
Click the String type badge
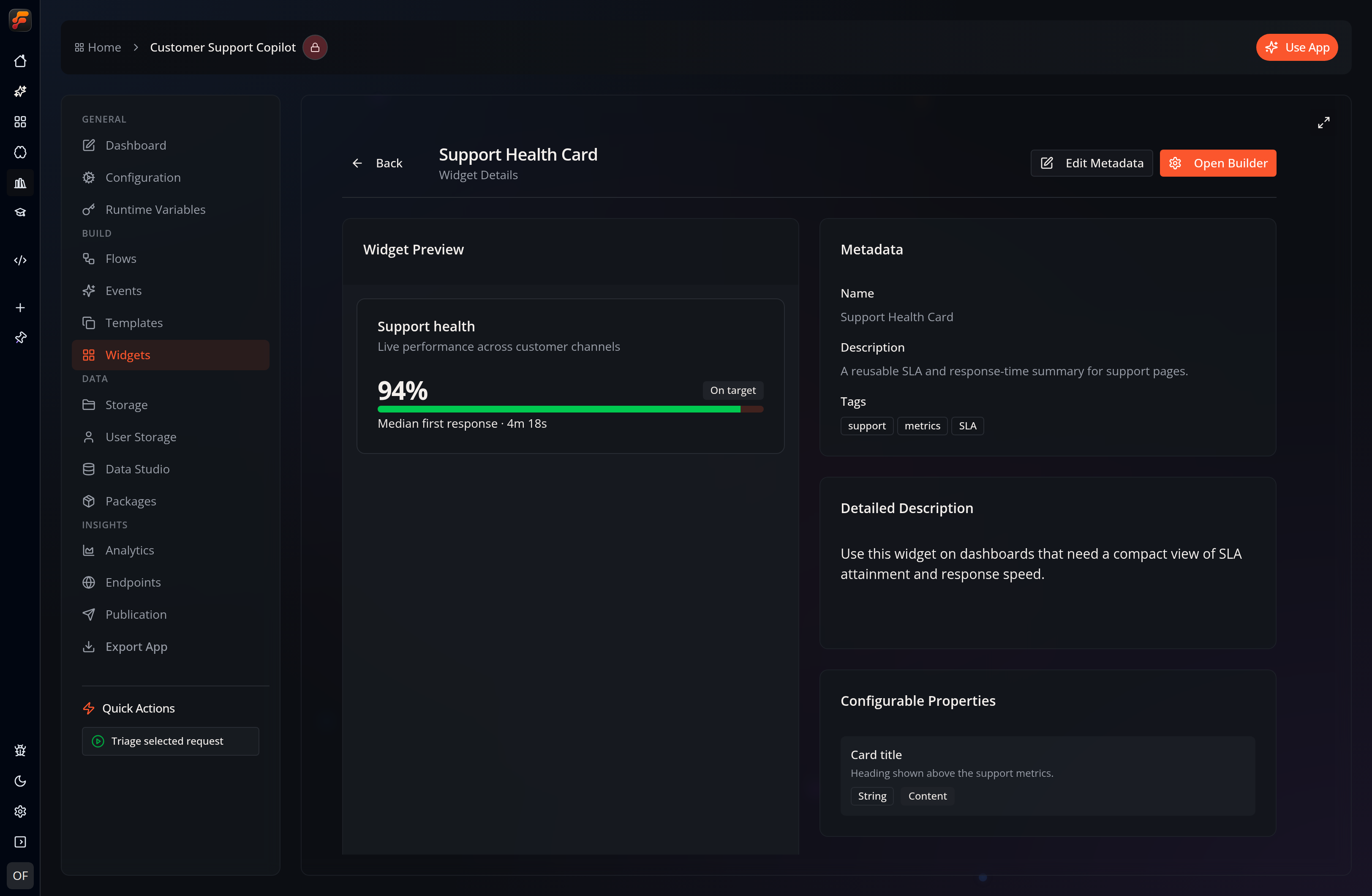(872, 796)
